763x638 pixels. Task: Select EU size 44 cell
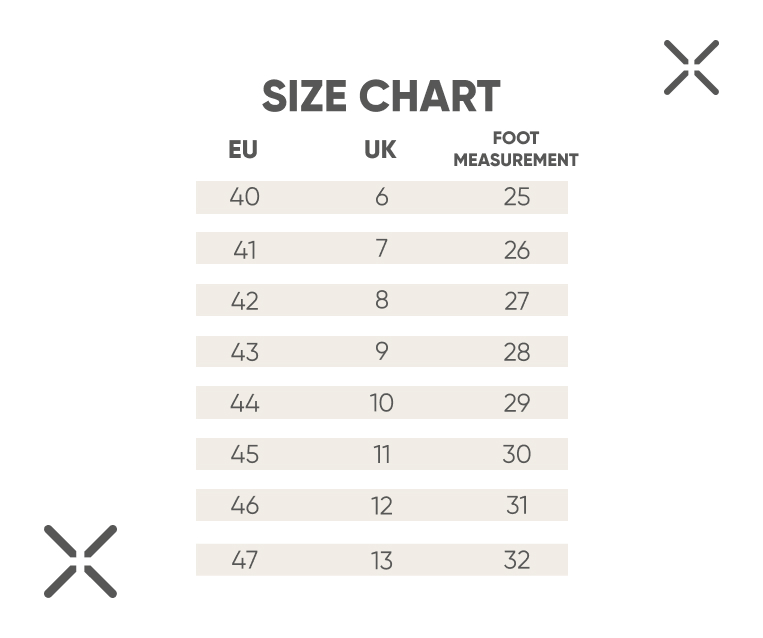tap(244, 403)
